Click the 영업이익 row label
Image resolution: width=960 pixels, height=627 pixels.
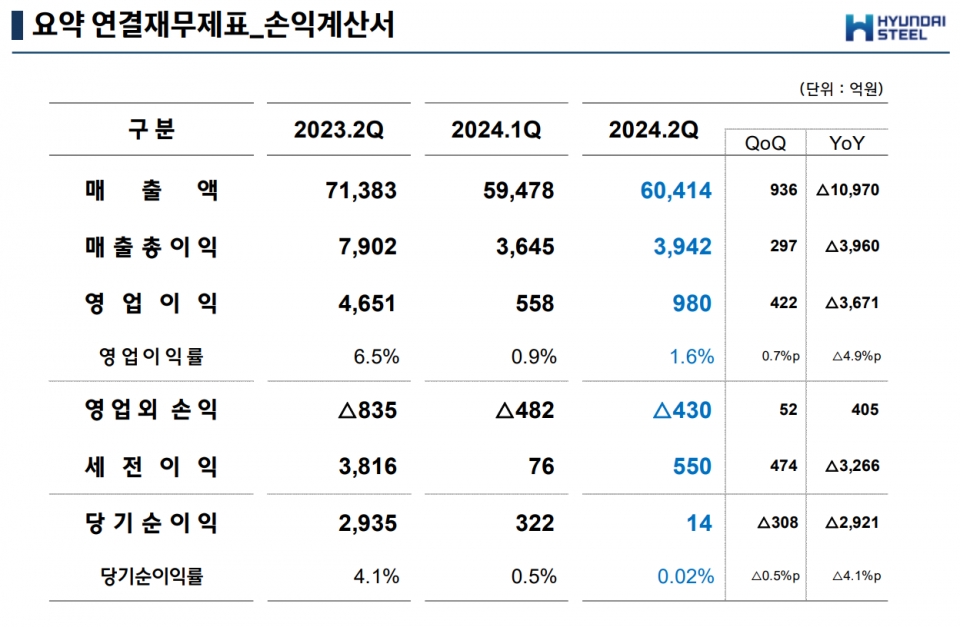[151, 303]
